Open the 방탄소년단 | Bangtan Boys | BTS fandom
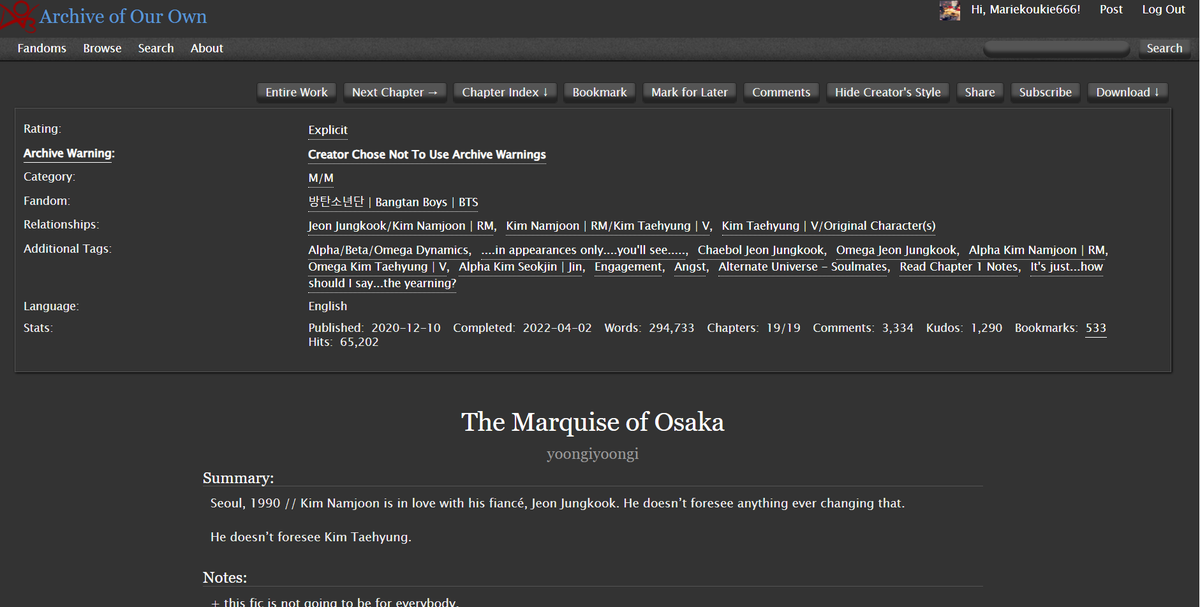 coord(393,203)
